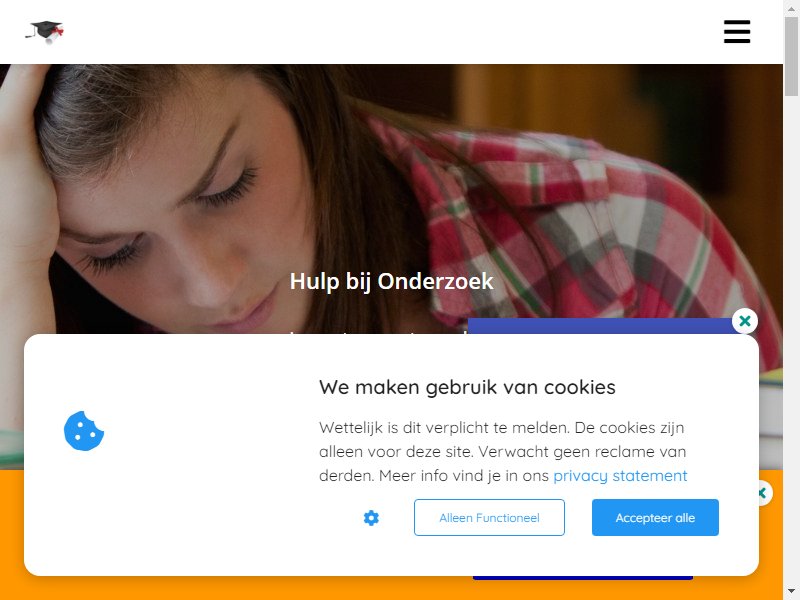This screenshot has width=800, height=600.
Task: Choose the "Alleen Functioneel" cookies option
Action: tap(489, 517)
